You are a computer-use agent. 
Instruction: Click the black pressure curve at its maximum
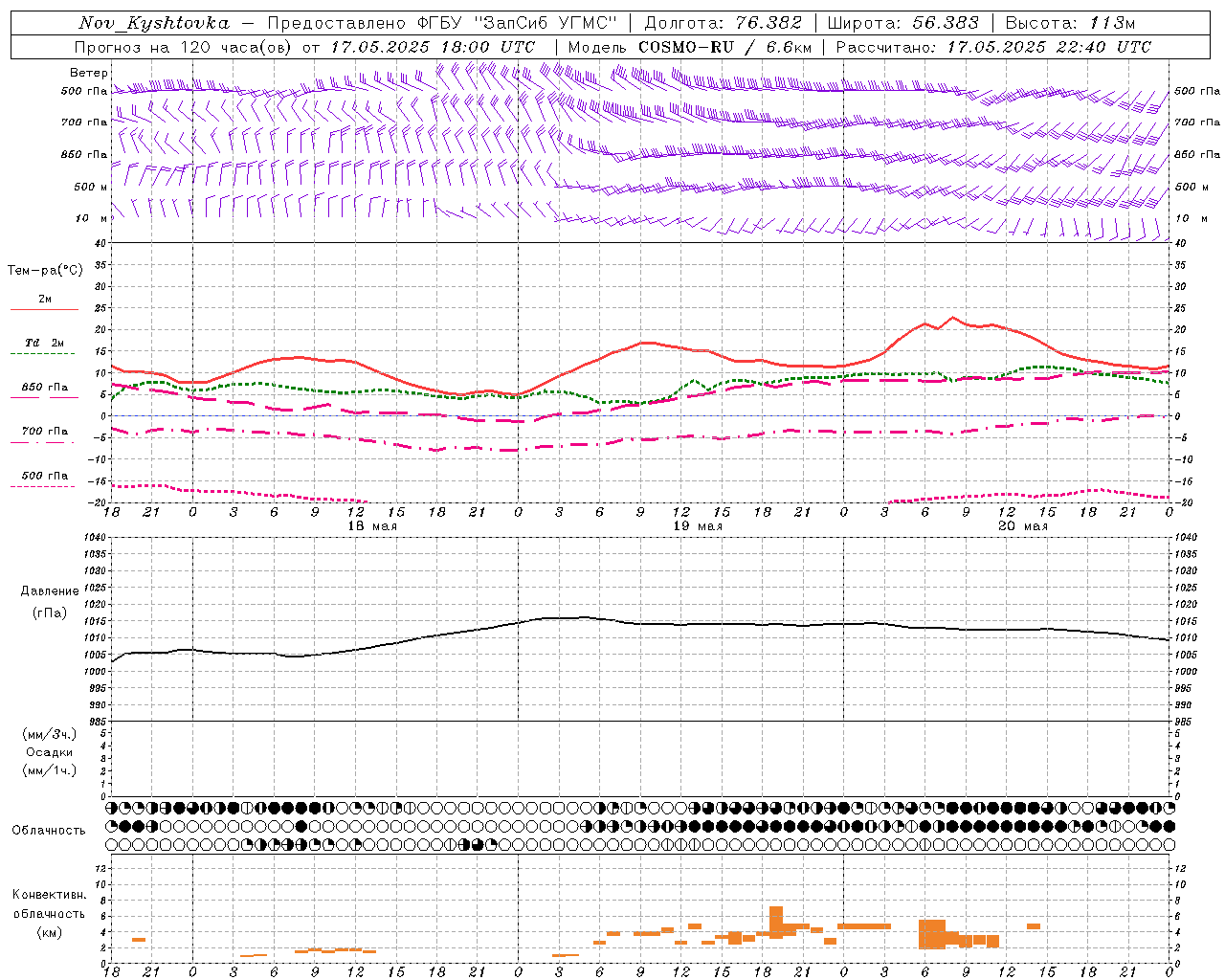[x=586, y=617]
